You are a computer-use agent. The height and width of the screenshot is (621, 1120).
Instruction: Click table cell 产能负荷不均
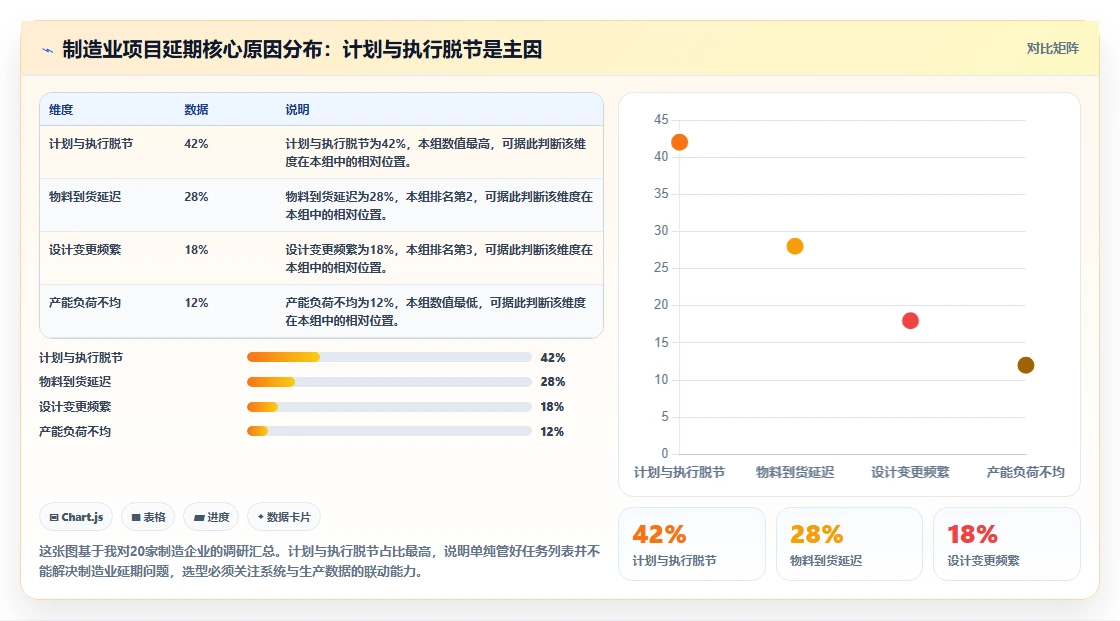pyautogui.click(x=85, y=302)
